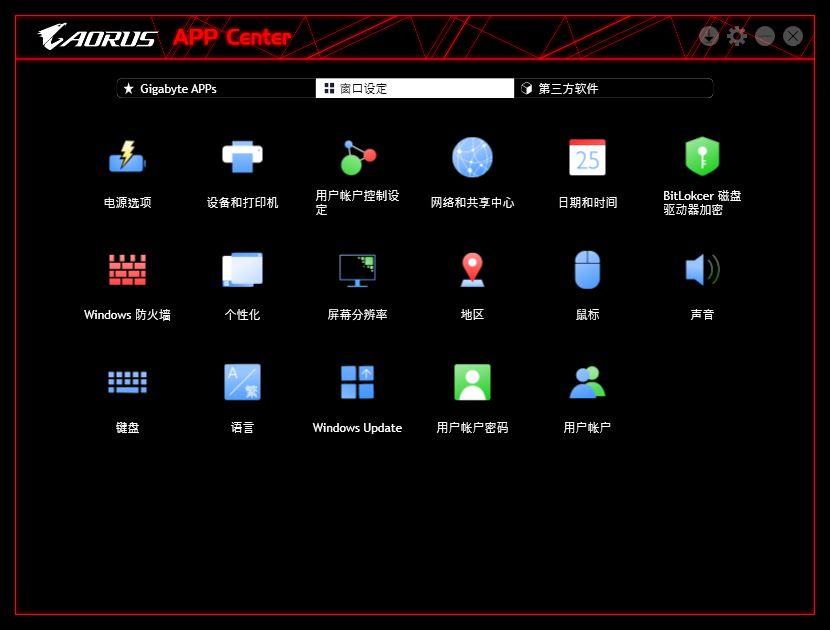Open BitLokcer 磁盘驱动器加密 shield icon
Image resolution: width=830 pixels, height=630 pixels.
tap(702, 157)
